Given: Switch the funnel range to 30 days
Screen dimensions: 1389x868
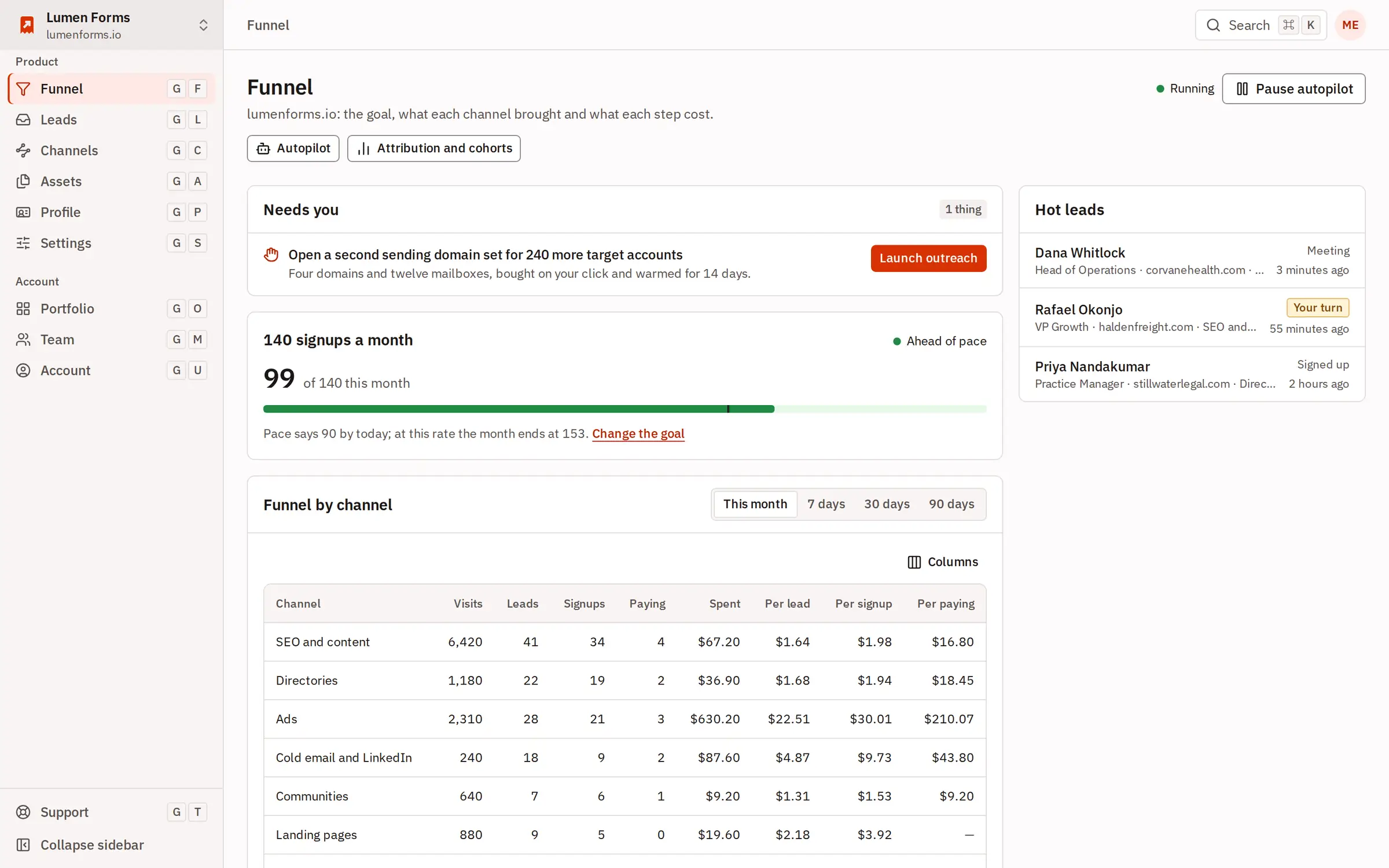Looking at the screenshot, I should [887, 504].
